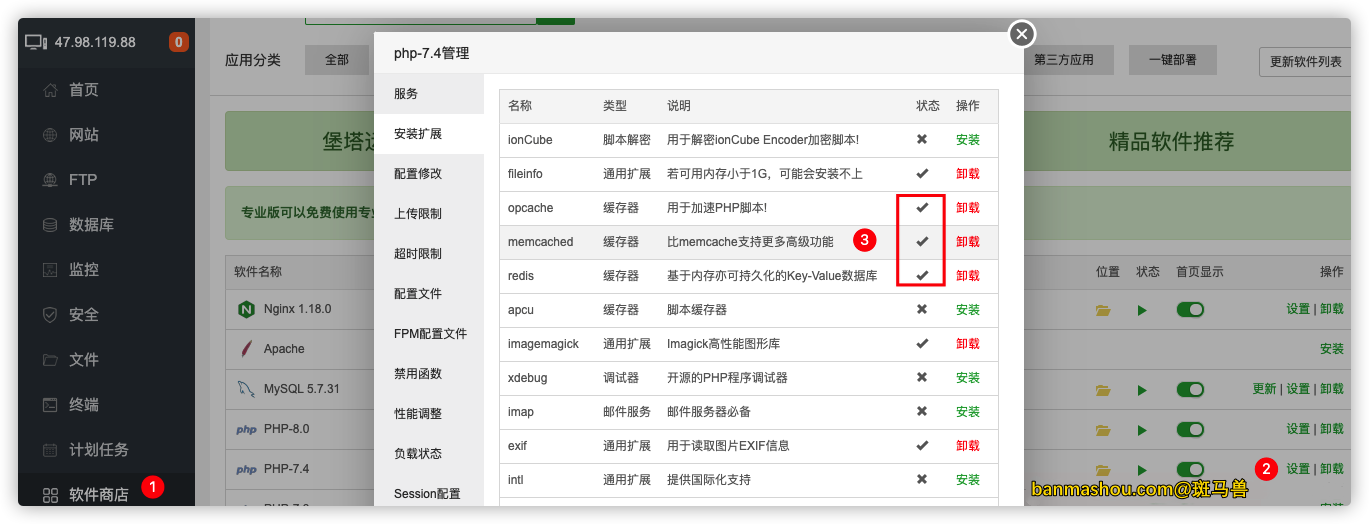This screenshot has height=524, width=1369.
Task: Click 卸载 for PHP-8.0 in software list
Action: click(1332, 429)
